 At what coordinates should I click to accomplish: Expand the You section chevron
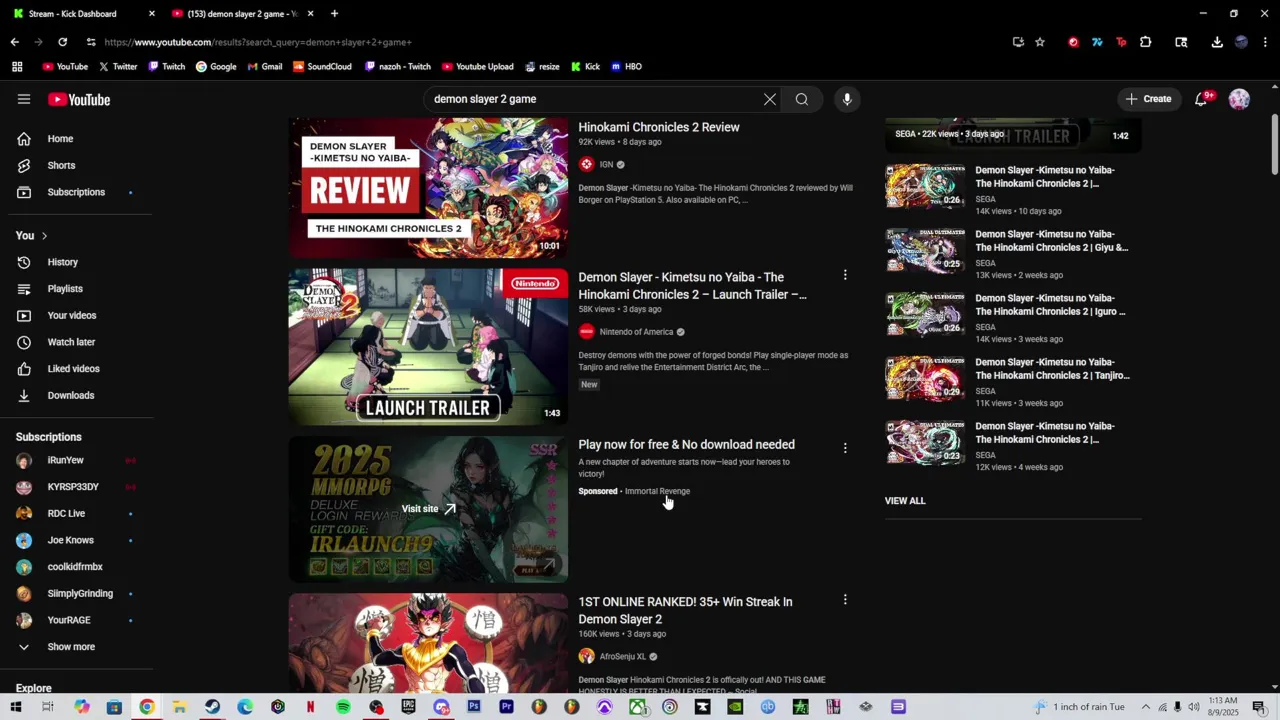click(x=44, y=236)
